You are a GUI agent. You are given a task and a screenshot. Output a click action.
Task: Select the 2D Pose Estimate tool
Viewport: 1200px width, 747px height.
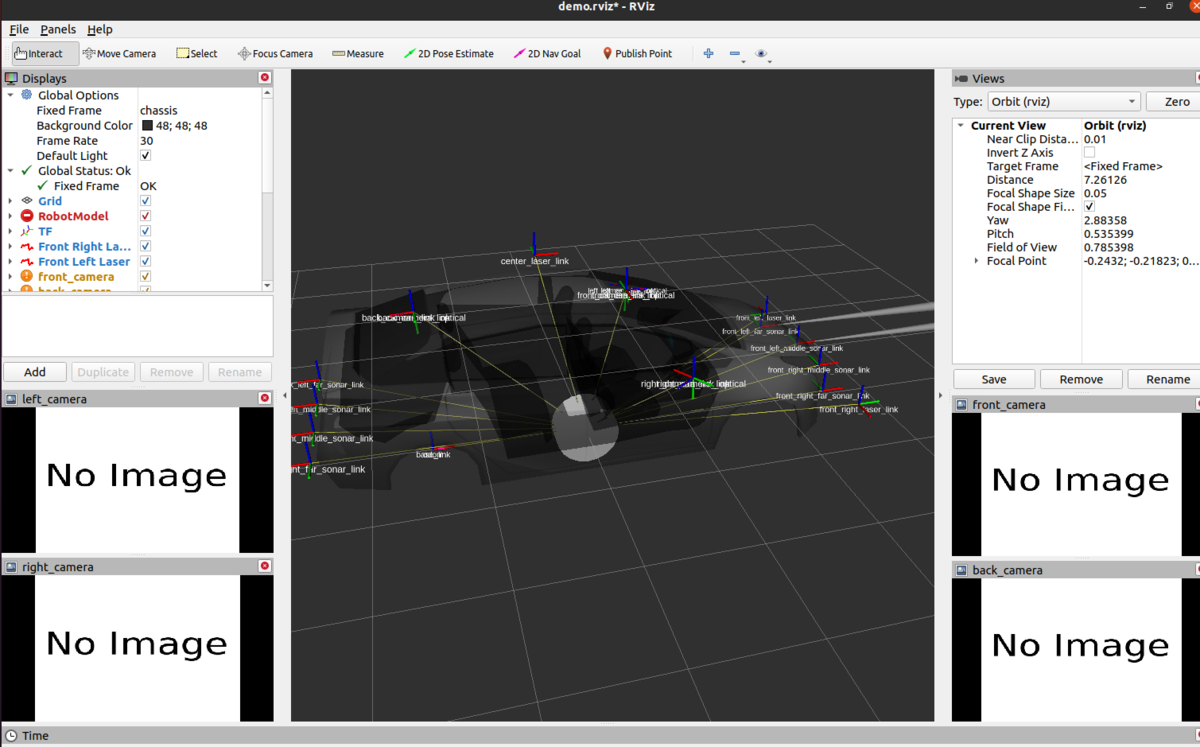pos(448,54)
